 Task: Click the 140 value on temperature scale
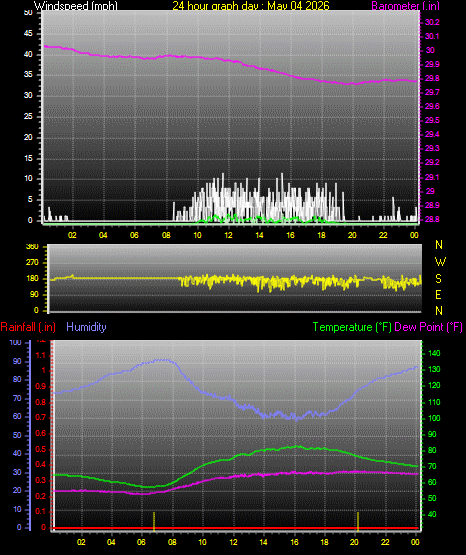[x=434, y=353]
